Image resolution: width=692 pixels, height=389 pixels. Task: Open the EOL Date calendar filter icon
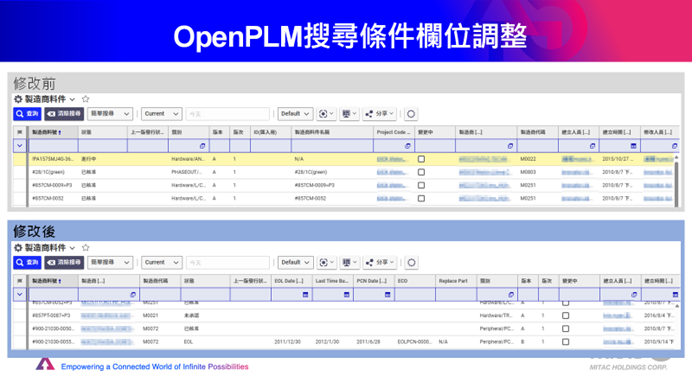click(305, 295)
